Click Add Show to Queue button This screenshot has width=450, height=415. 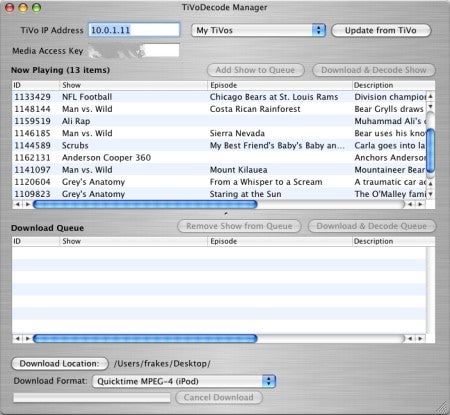pyautogui.click(x=256, y=70)
